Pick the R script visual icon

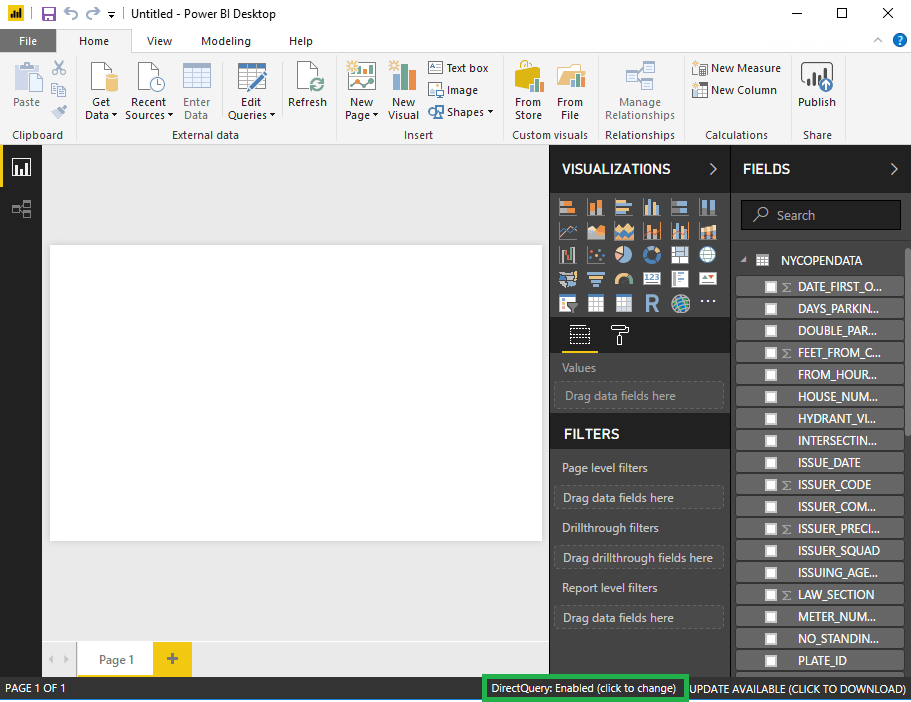(x=651, y=303)
